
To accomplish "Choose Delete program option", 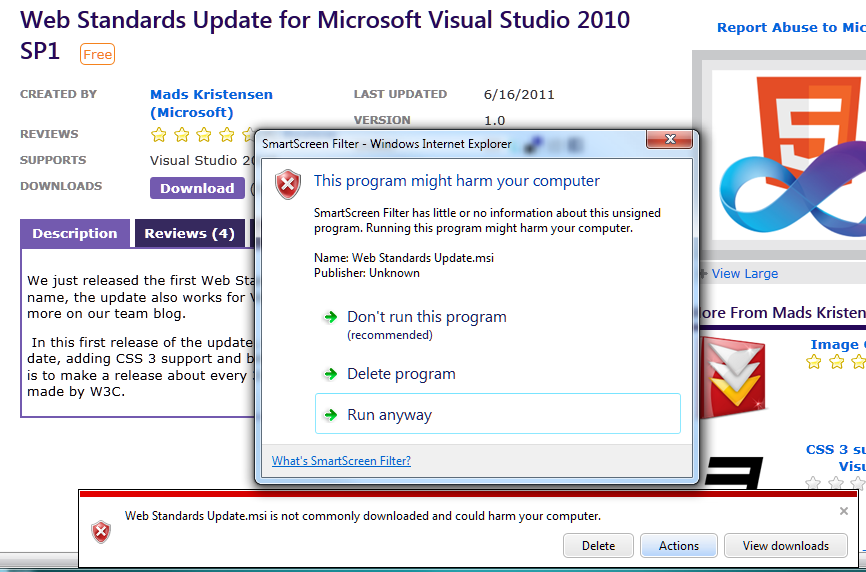I will pos(498,374).
